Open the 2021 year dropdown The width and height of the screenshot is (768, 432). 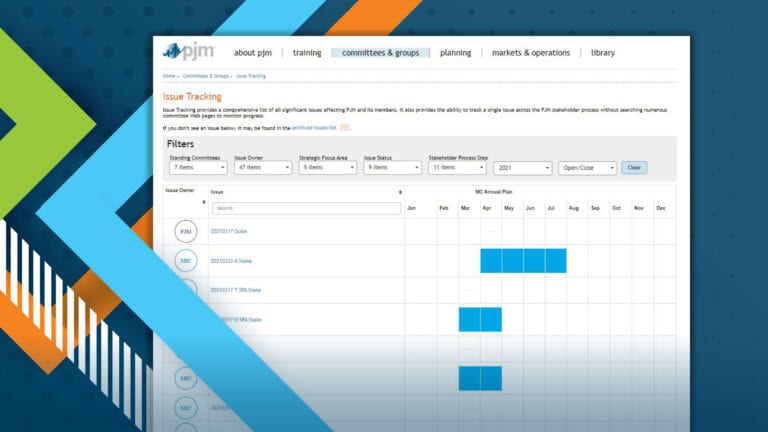(x=523, y=168)
